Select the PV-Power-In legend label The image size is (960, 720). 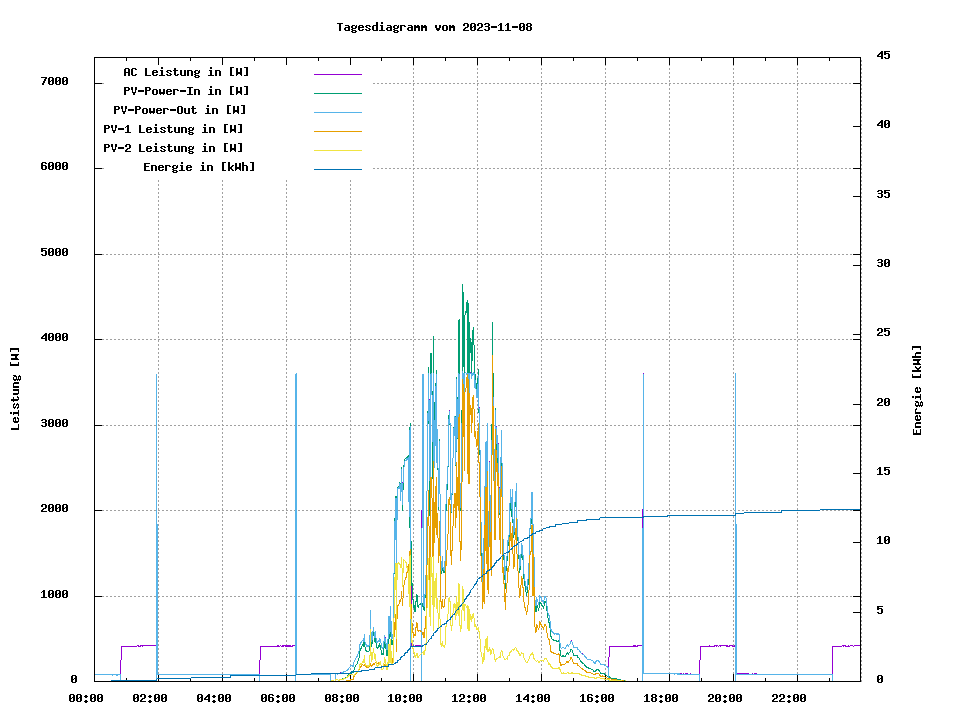[186, 91]
